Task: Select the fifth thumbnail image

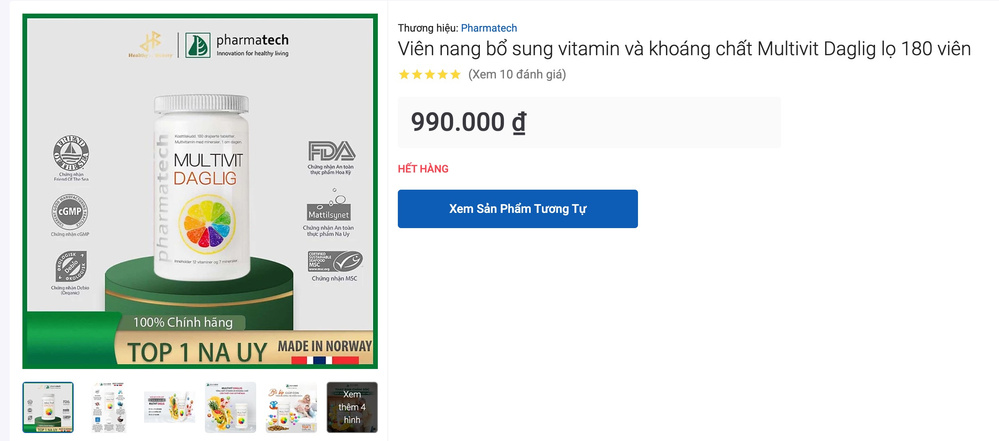Action: click(291, 407)
